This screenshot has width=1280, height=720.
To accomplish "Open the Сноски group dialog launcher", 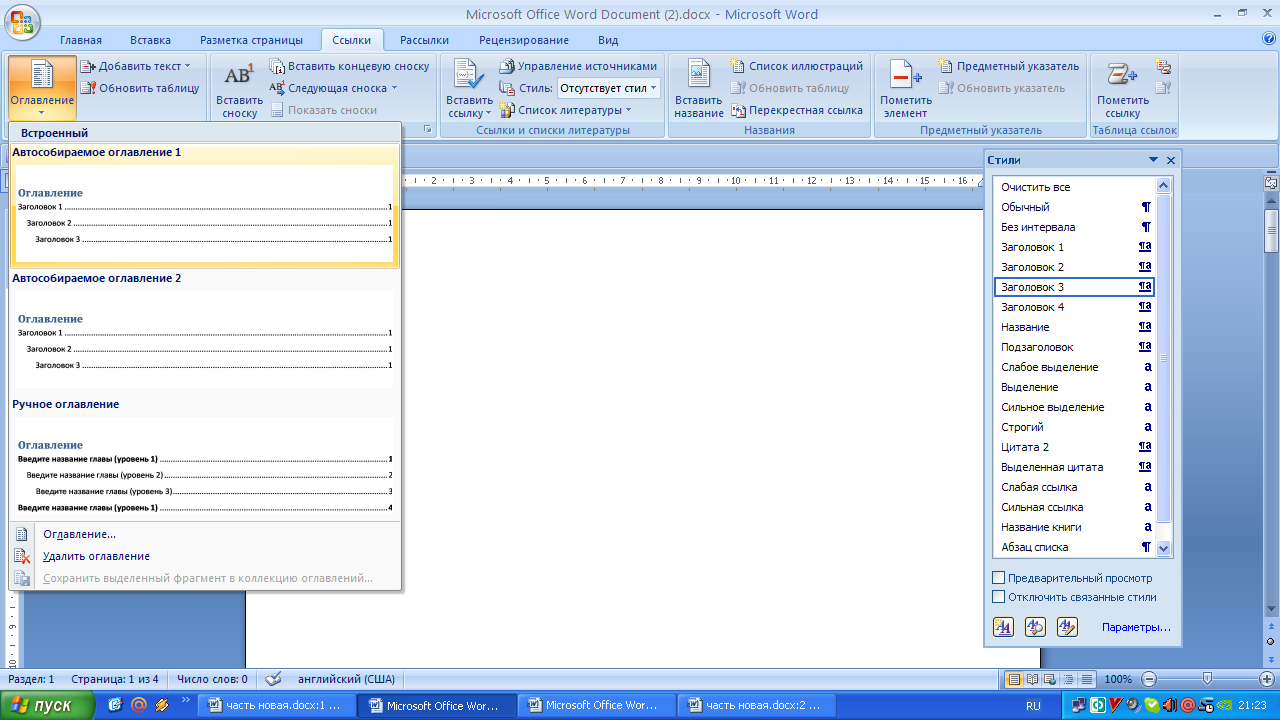I will (428, 130).
